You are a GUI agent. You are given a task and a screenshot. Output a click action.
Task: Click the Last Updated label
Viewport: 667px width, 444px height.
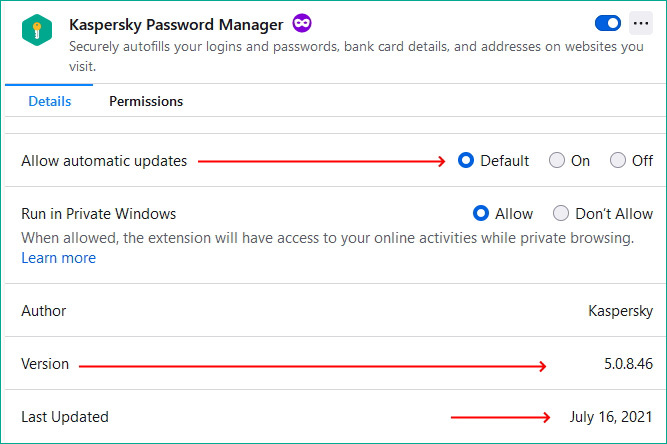pyautogui.click(x=65, y=416)
